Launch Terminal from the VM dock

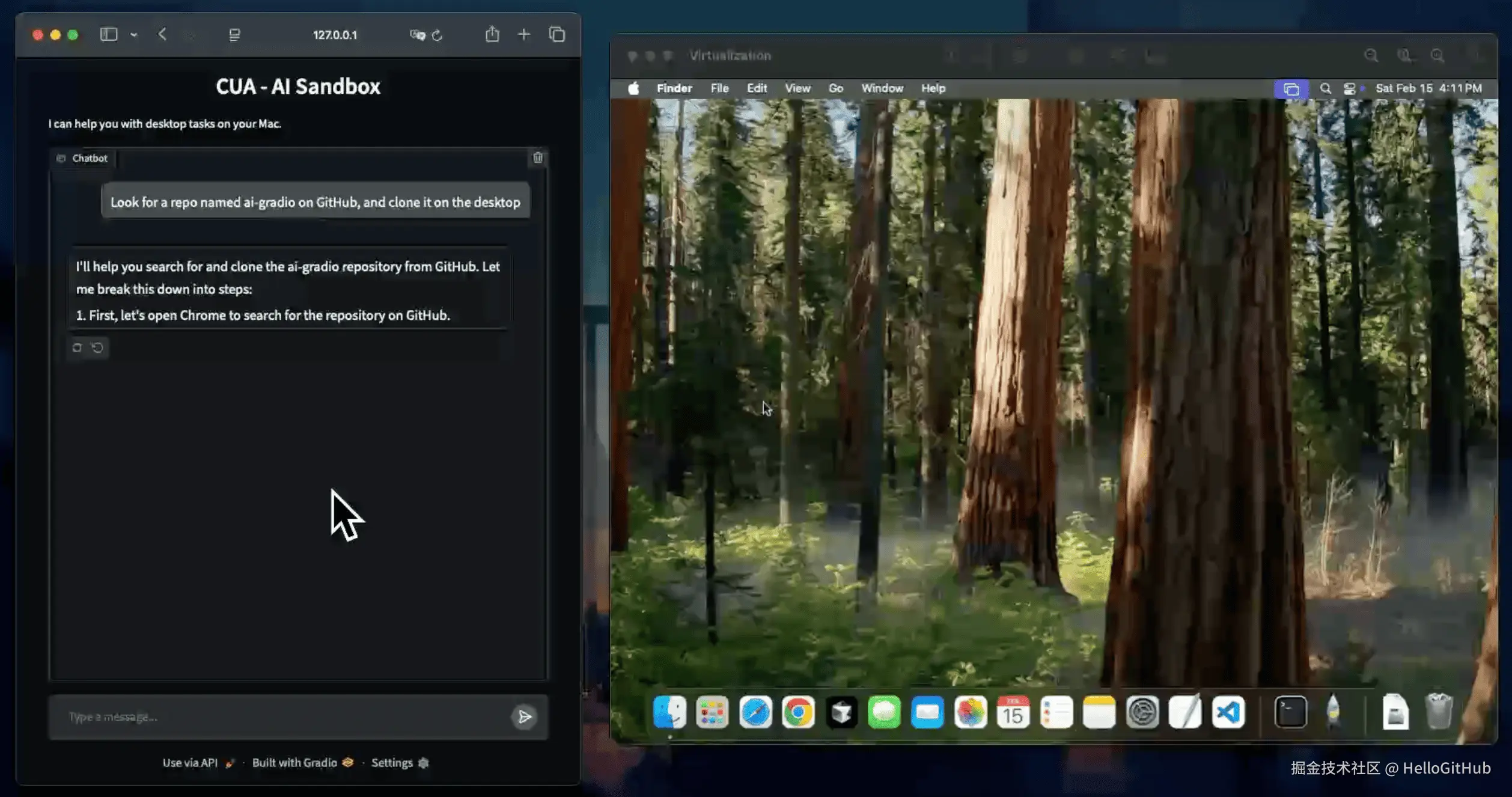coord(1290,713)
